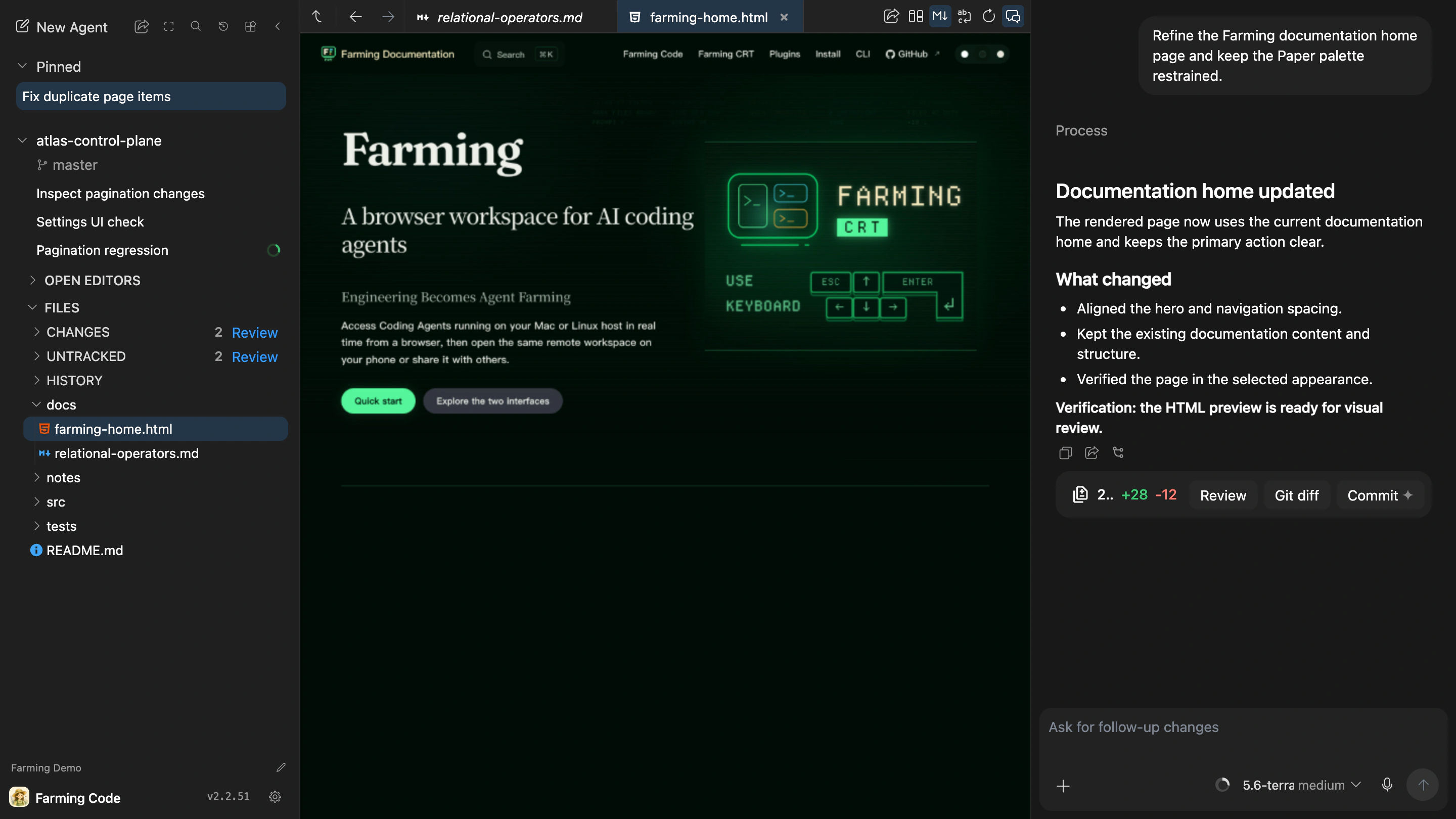This screenshot has height=819, width=1456.
Task: Go back with the left arrow in editor toolbar
Action: coord(355,17)
